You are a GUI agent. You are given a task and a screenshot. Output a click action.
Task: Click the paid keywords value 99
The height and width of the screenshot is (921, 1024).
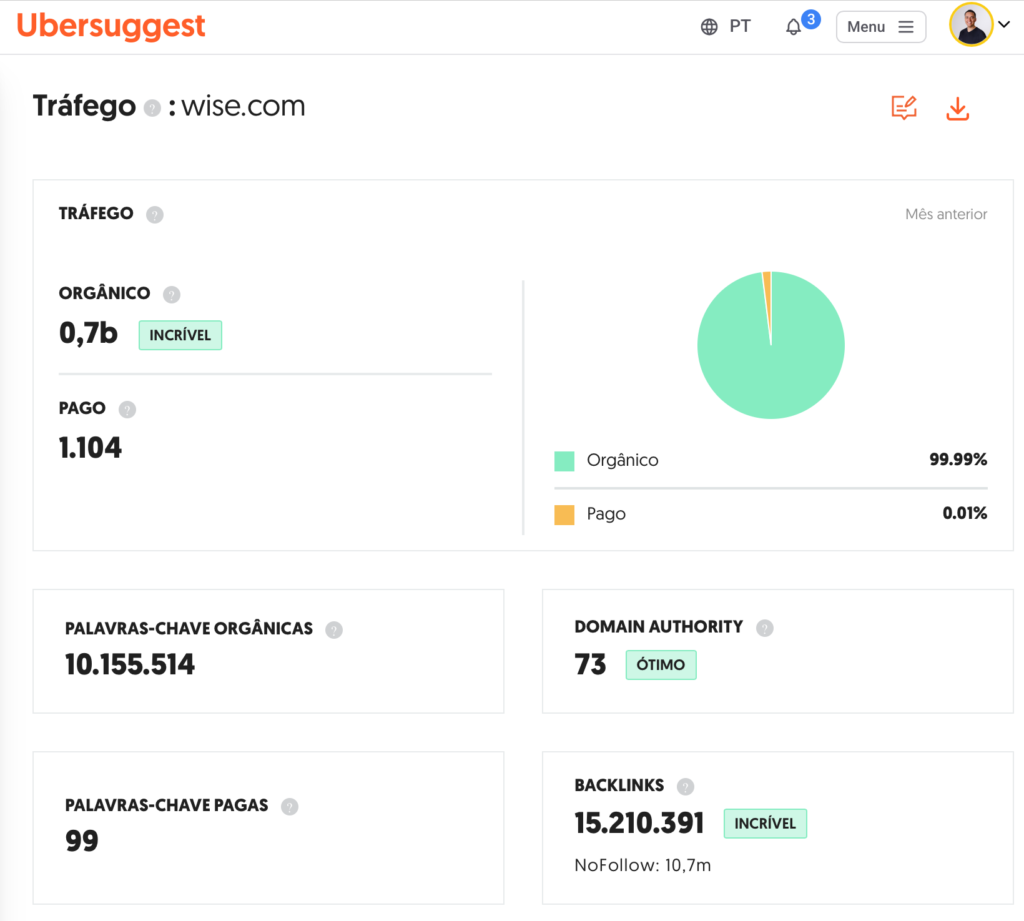coord(82,841)
